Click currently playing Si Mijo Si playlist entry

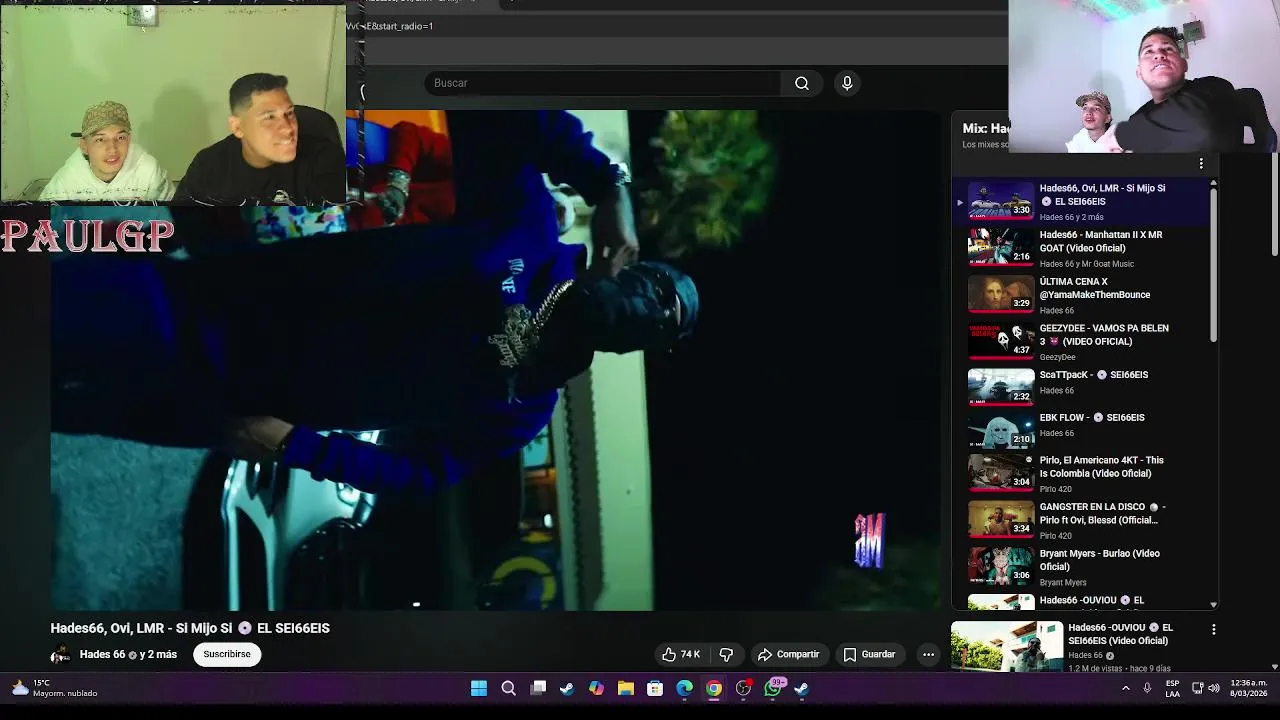pyautogui.click(x=1080, y=201)
